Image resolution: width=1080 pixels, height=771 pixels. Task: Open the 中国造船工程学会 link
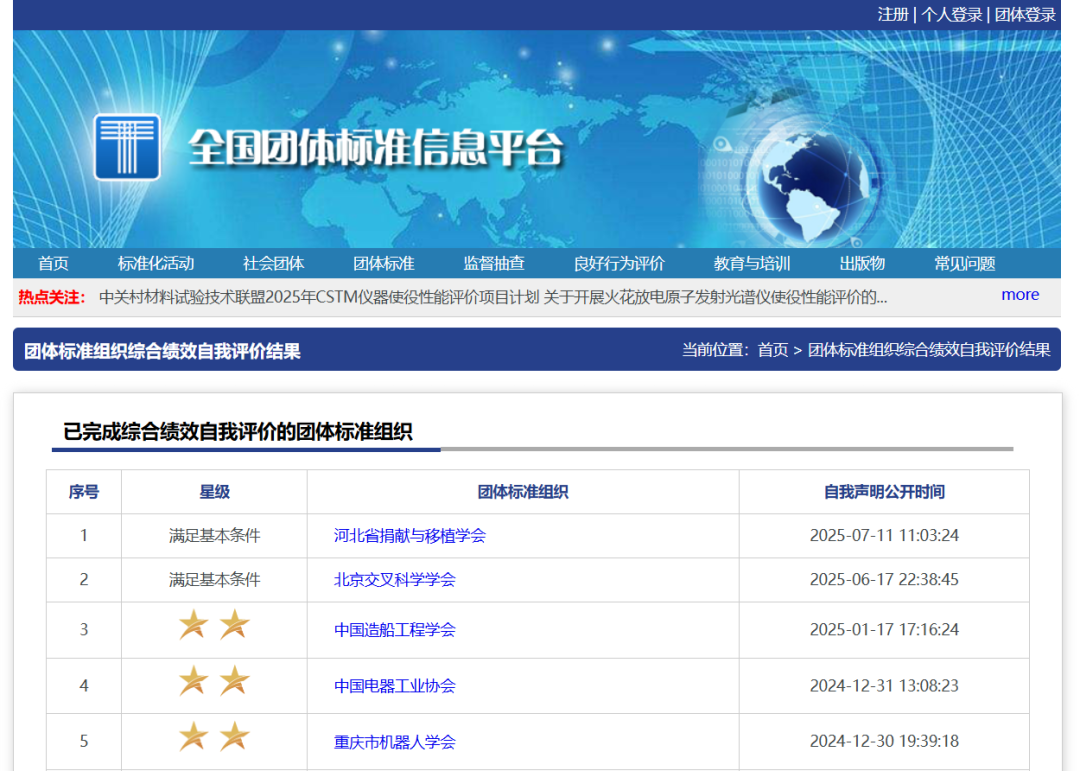tap(395, 630)
